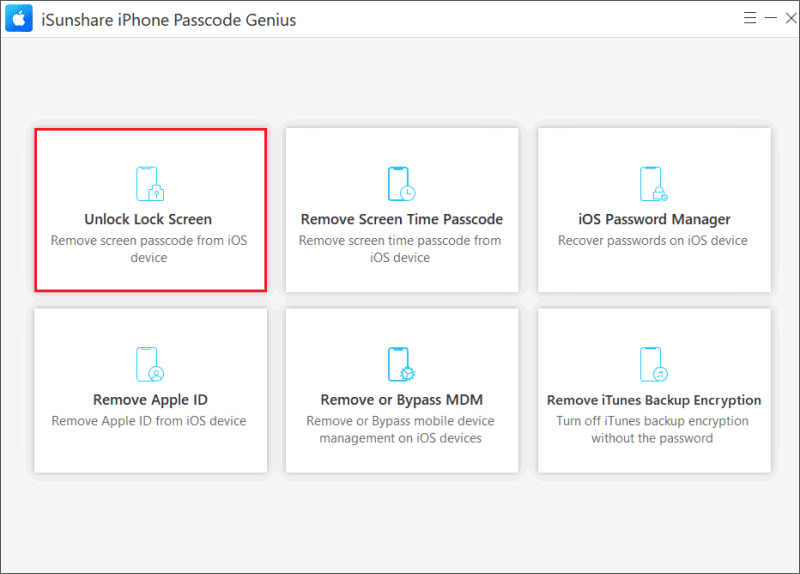Image resolution: width=800 pixels, height=574 pixels.
Task: Open the "Remove iTunes Backup Encryption" title
Action: point(654,400)
